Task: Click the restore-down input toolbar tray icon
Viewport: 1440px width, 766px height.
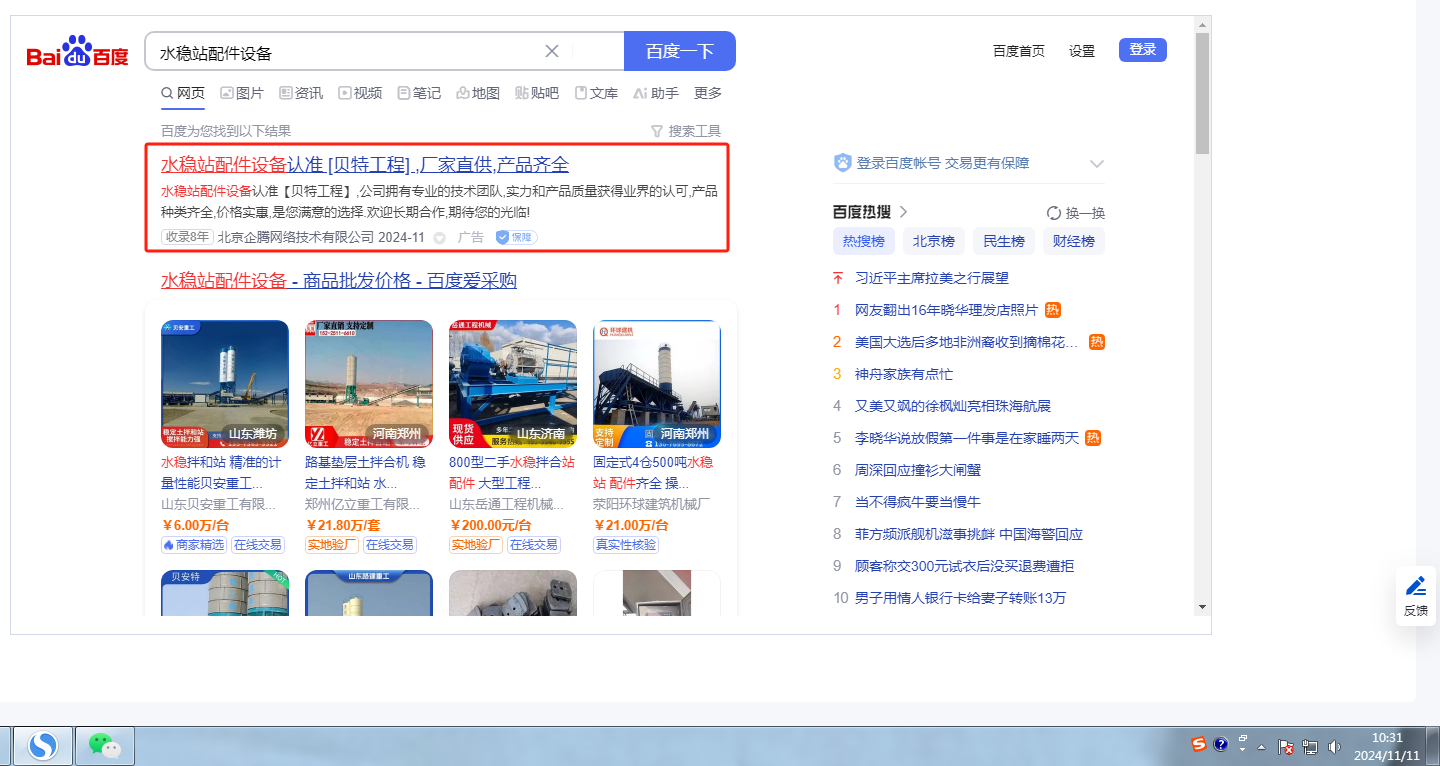Action: tap(1243, 737)
